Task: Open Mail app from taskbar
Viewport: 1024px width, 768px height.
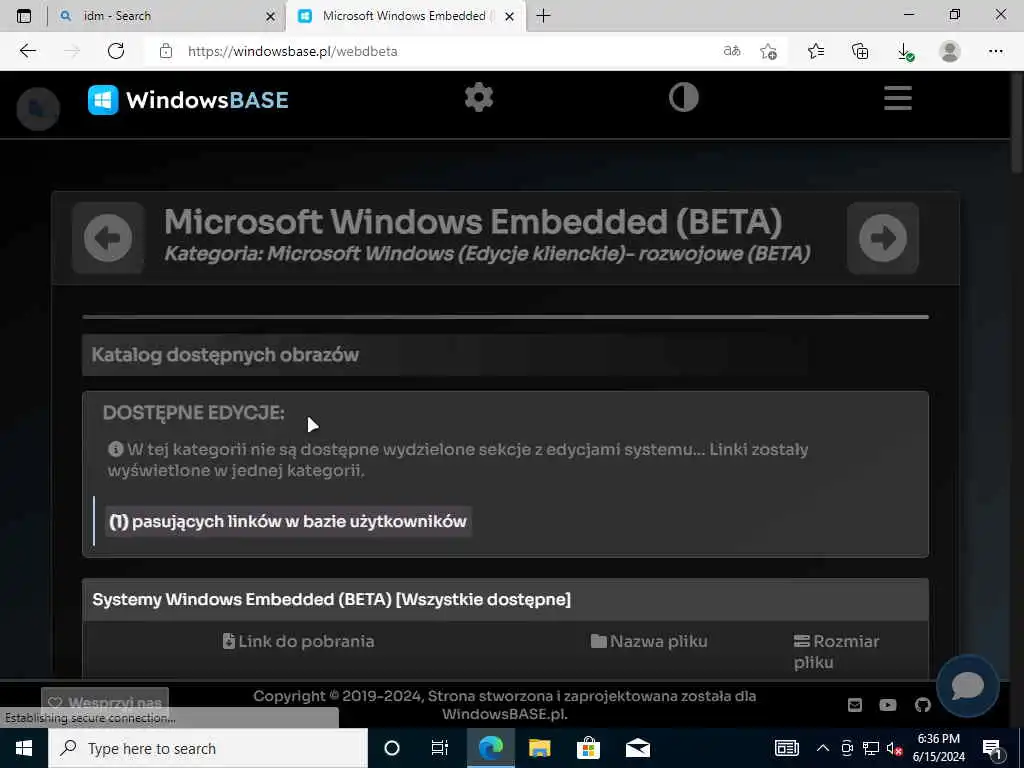Action: 637,748
